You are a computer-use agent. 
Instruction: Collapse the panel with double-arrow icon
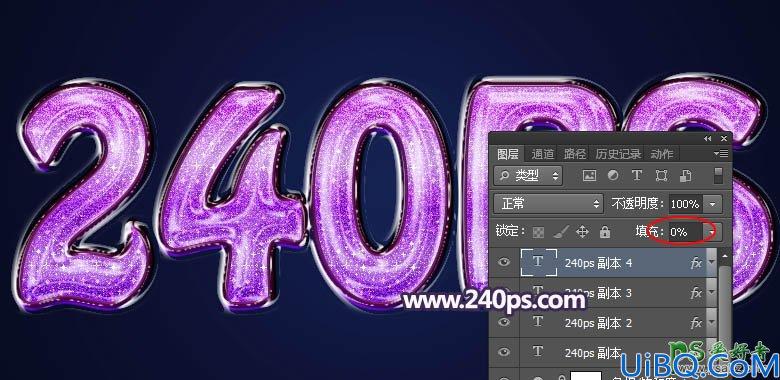click(x=707, y=139)
